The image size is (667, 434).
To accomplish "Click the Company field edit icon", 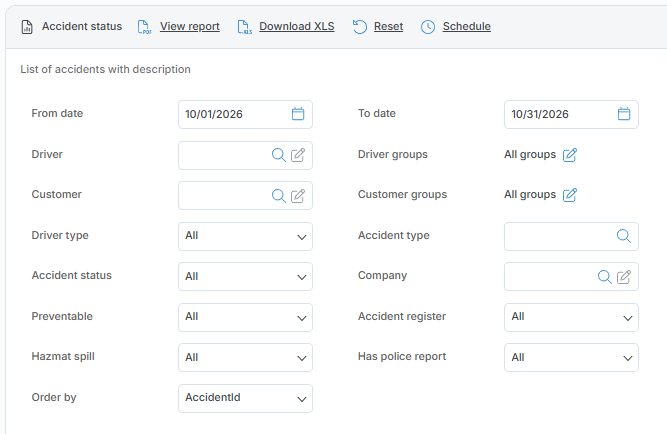I will tap(624, 277).
